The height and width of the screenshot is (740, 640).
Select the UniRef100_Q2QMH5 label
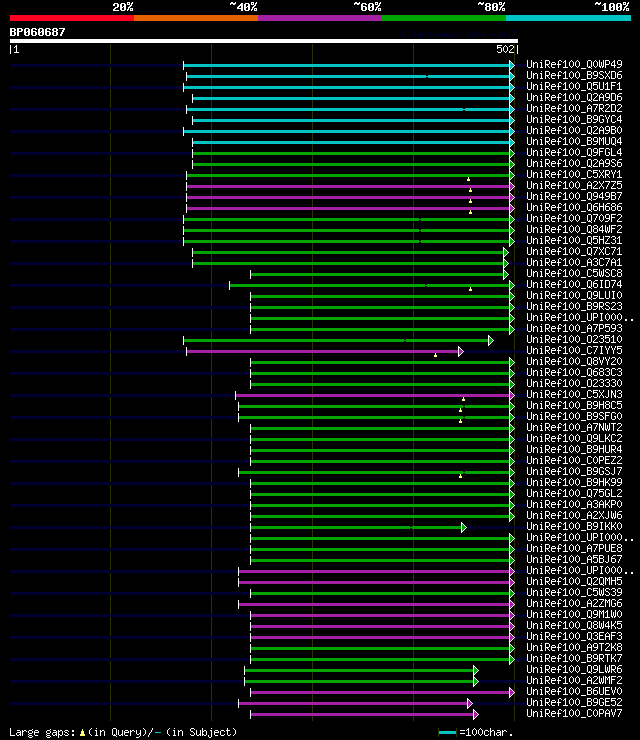tap(574, 581)
